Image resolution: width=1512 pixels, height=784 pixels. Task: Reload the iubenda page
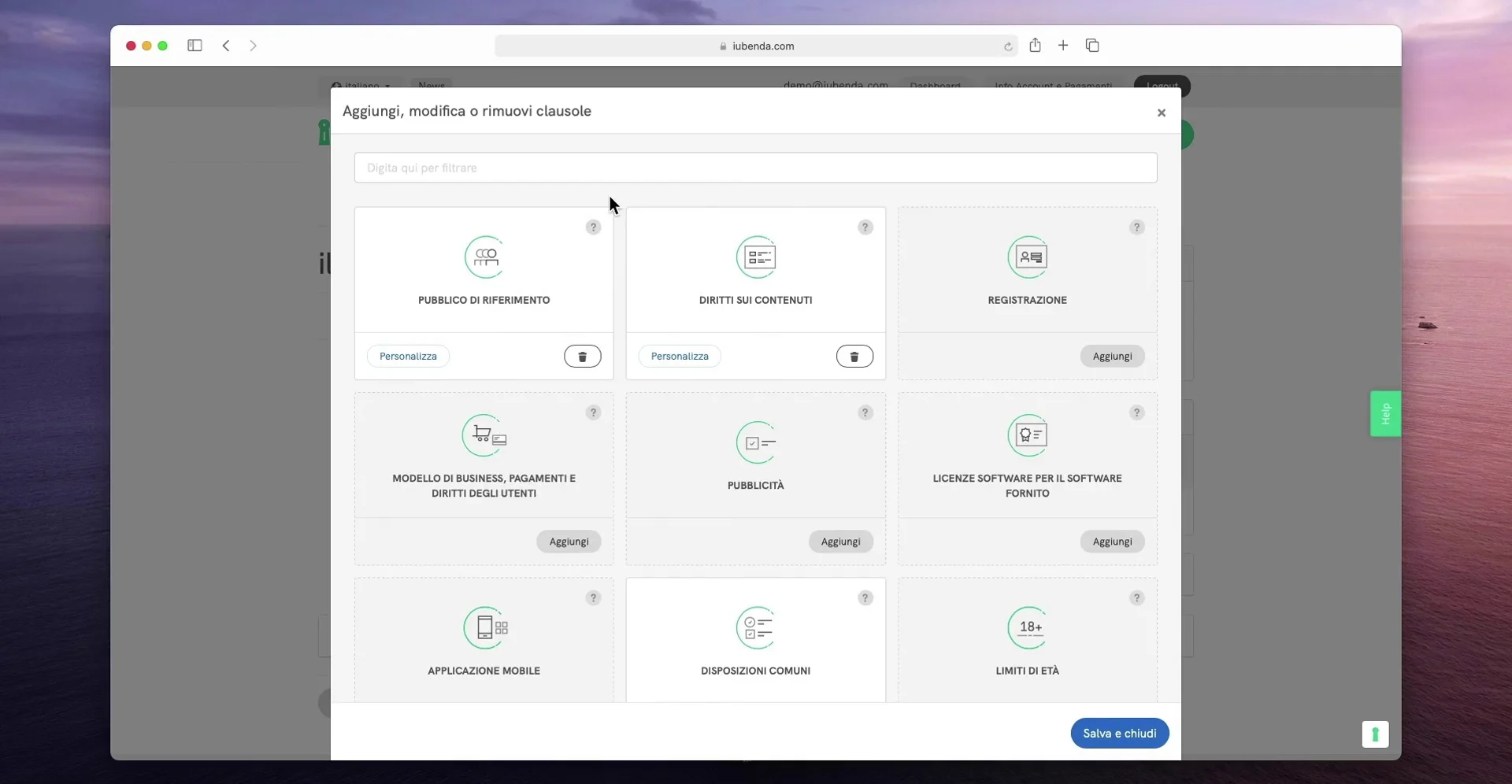click(1008, 46)
